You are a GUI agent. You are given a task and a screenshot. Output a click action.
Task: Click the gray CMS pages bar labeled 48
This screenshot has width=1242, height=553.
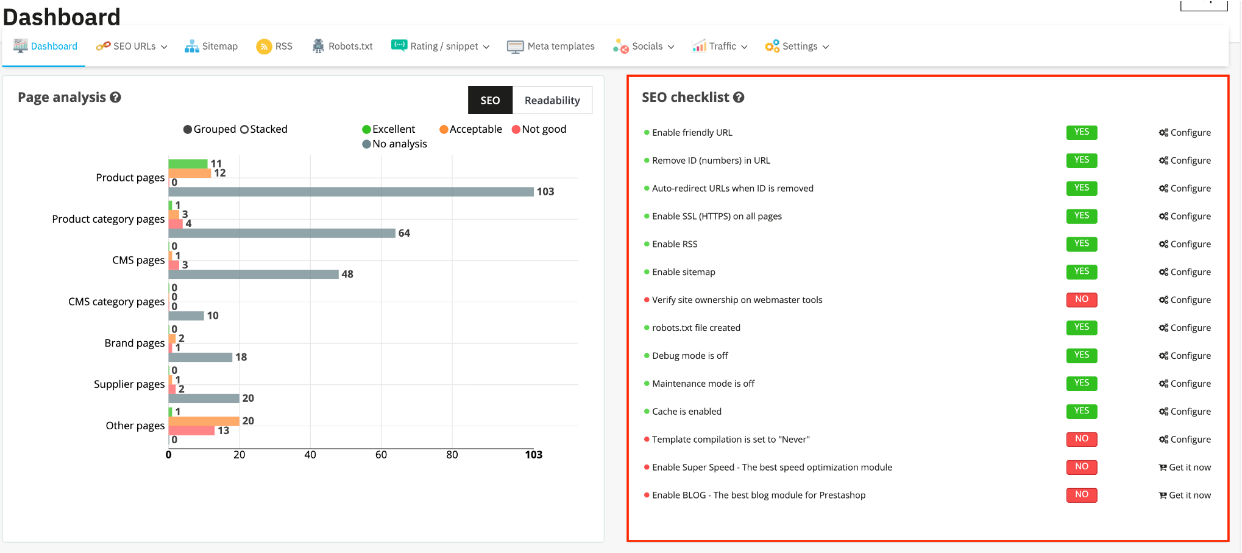(x=253, y=274)
